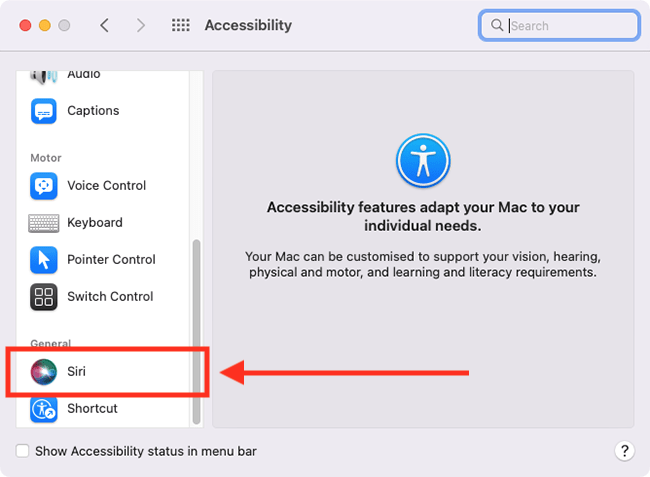Click the Search field
650x477 pixels.
pos(559,26)
